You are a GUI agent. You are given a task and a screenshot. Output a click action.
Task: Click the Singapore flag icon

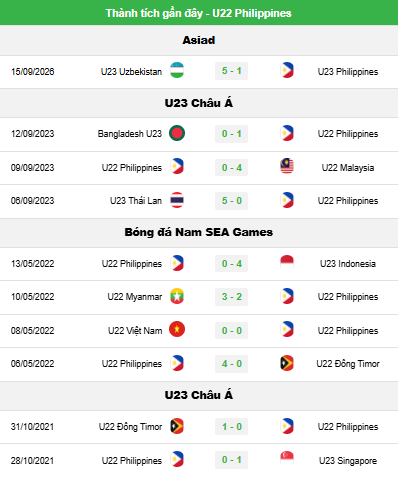(x=287, y=459)
